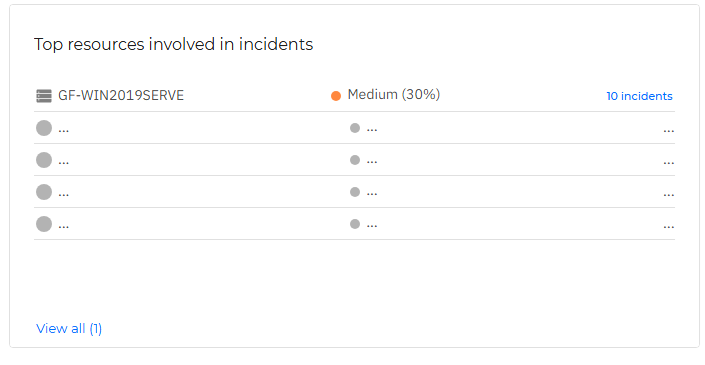This screenshot has height=365, width=705.
Task: Select the large gray circle in second placeholder row
Action: click(44, 160)
